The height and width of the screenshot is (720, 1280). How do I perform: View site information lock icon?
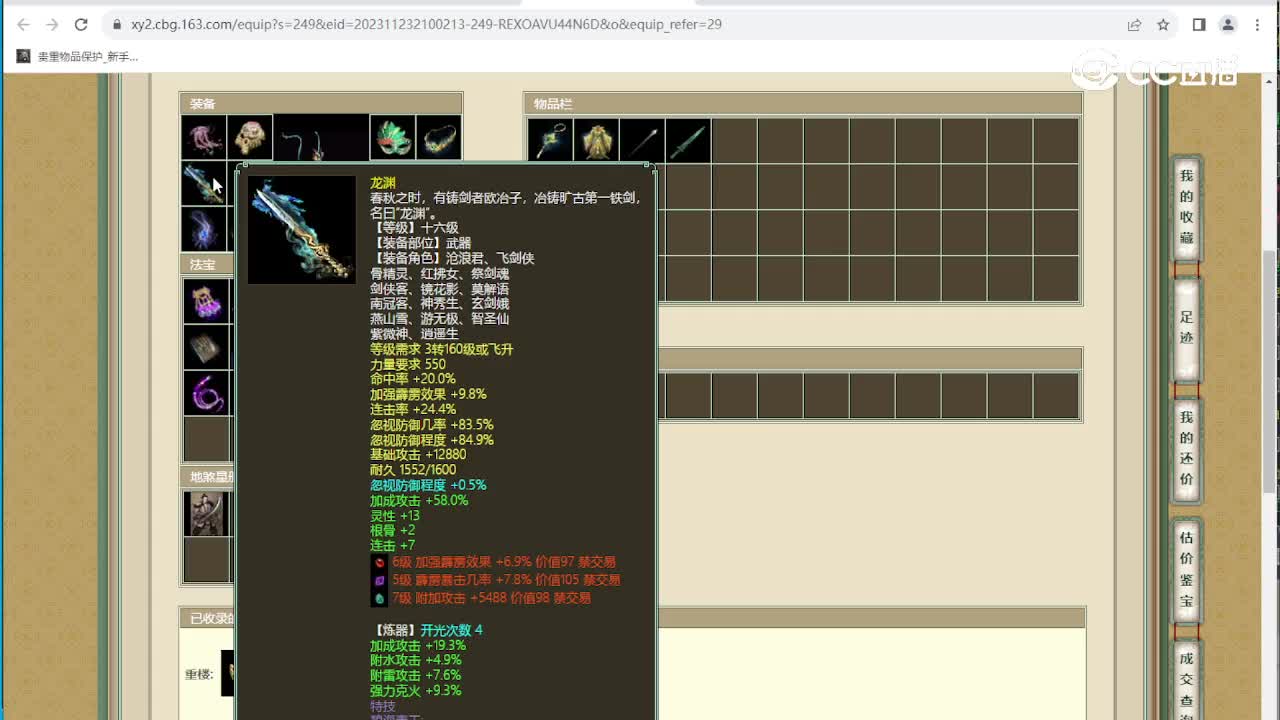[117, 24]
